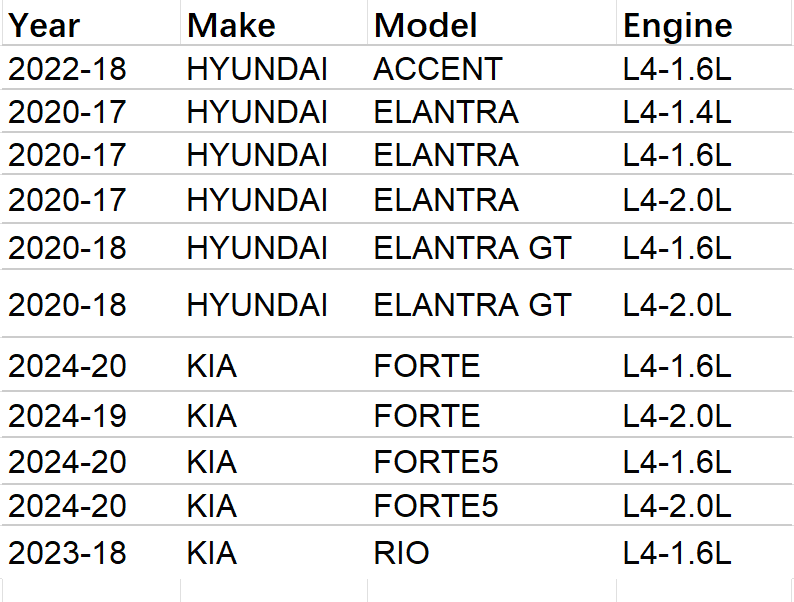
Task: Select the ACCENT model cell
Action: click(x=438, y=69)
